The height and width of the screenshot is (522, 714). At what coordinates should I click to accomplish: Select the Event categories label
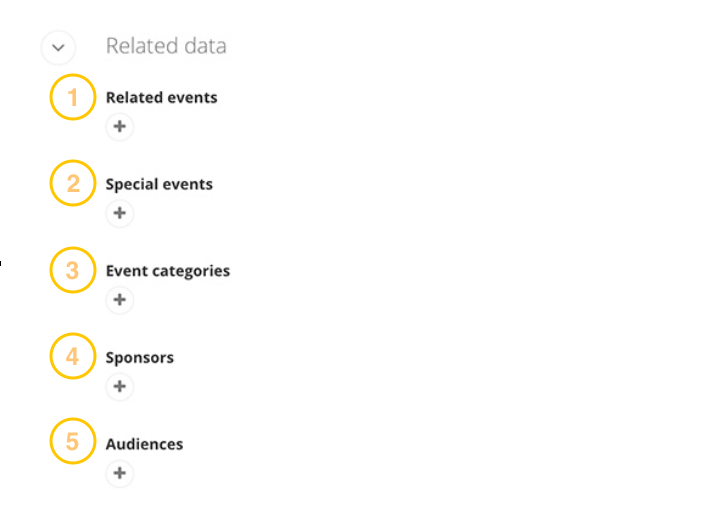[x=168, y=271]
